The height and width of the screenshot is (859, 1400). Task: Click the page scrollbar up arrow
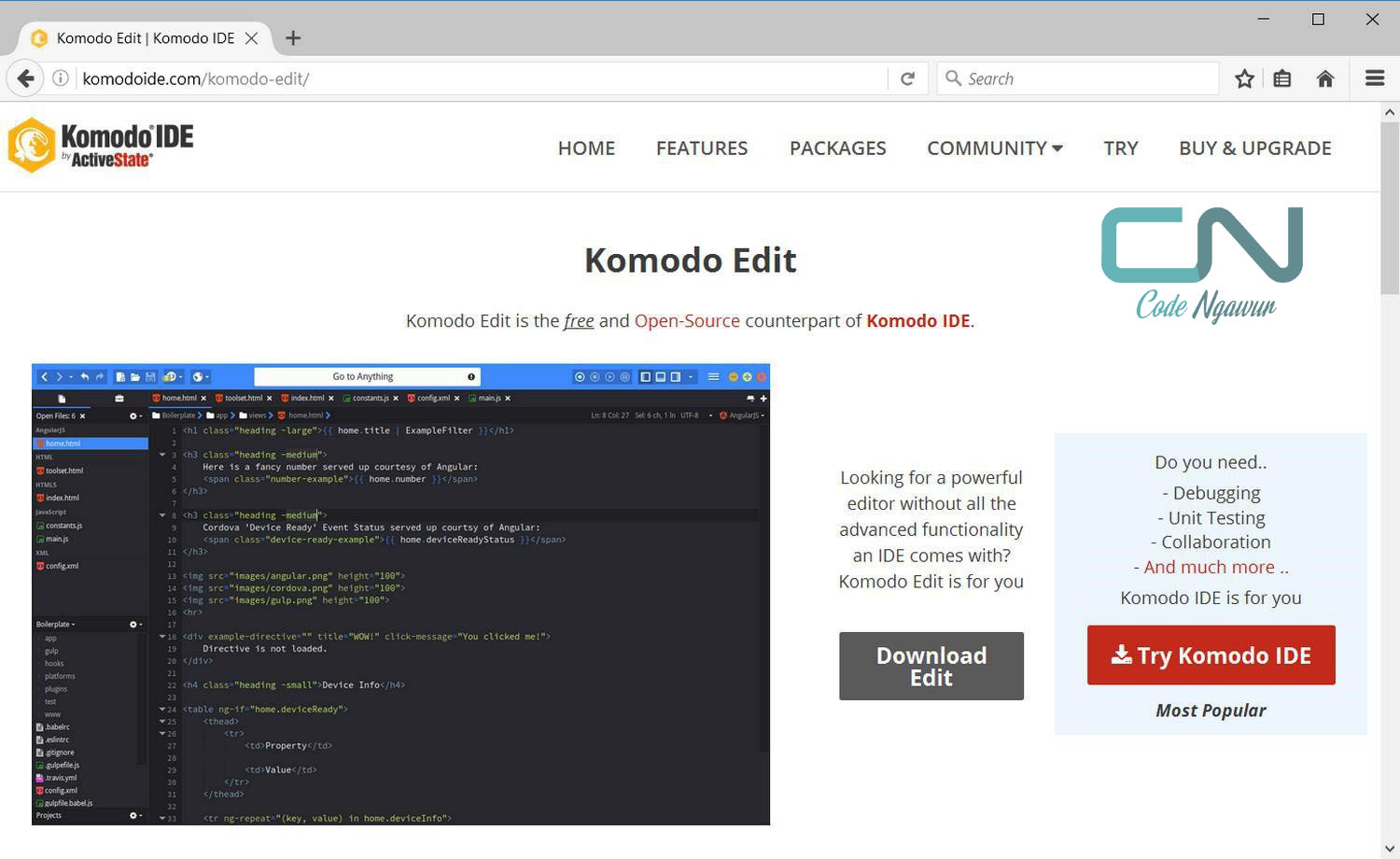1390,112
